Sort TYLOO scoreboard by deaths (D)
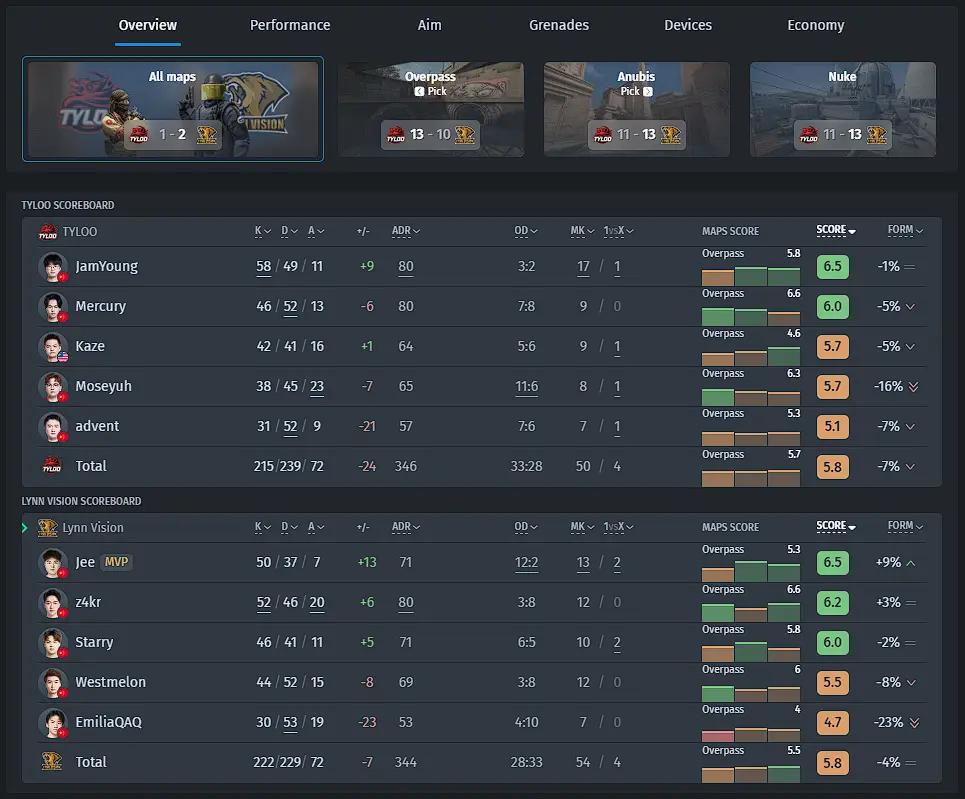The image size is (965, 799). (x=289, y=231)
